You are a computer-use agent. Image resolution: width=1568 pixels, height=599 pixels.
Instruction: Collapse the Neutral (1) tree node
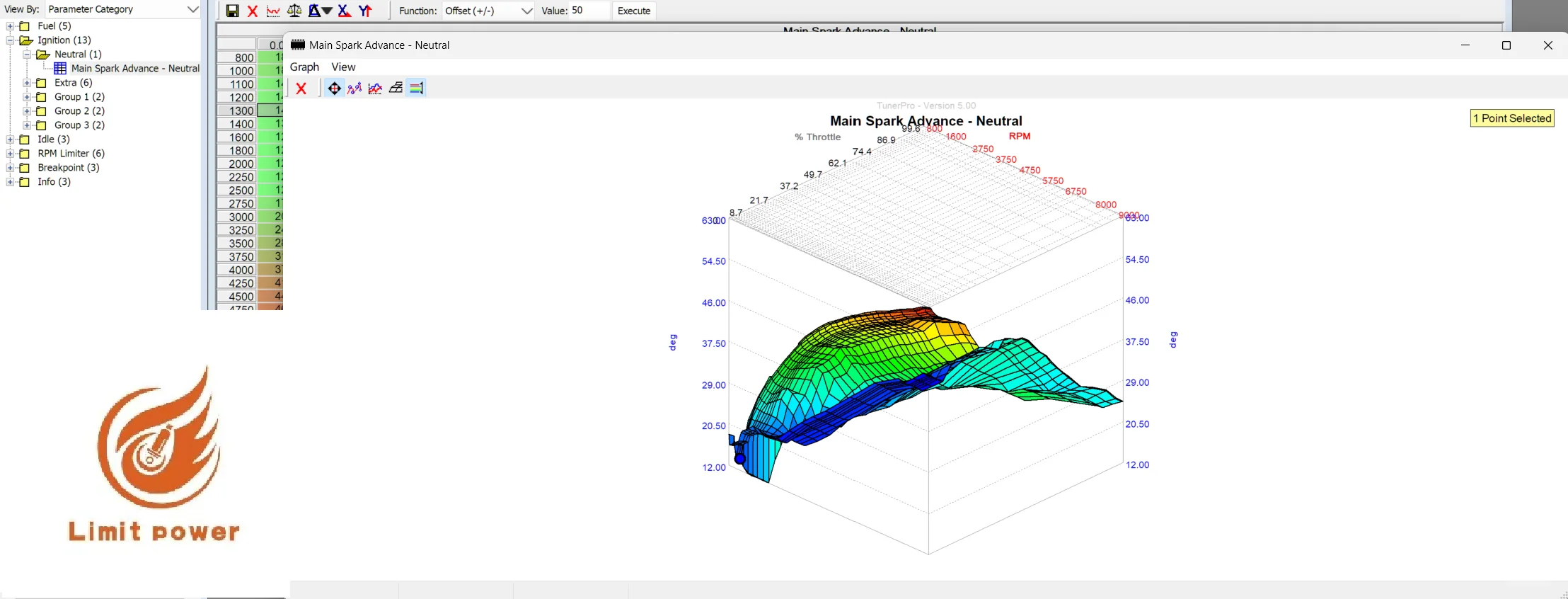[27, 55]
